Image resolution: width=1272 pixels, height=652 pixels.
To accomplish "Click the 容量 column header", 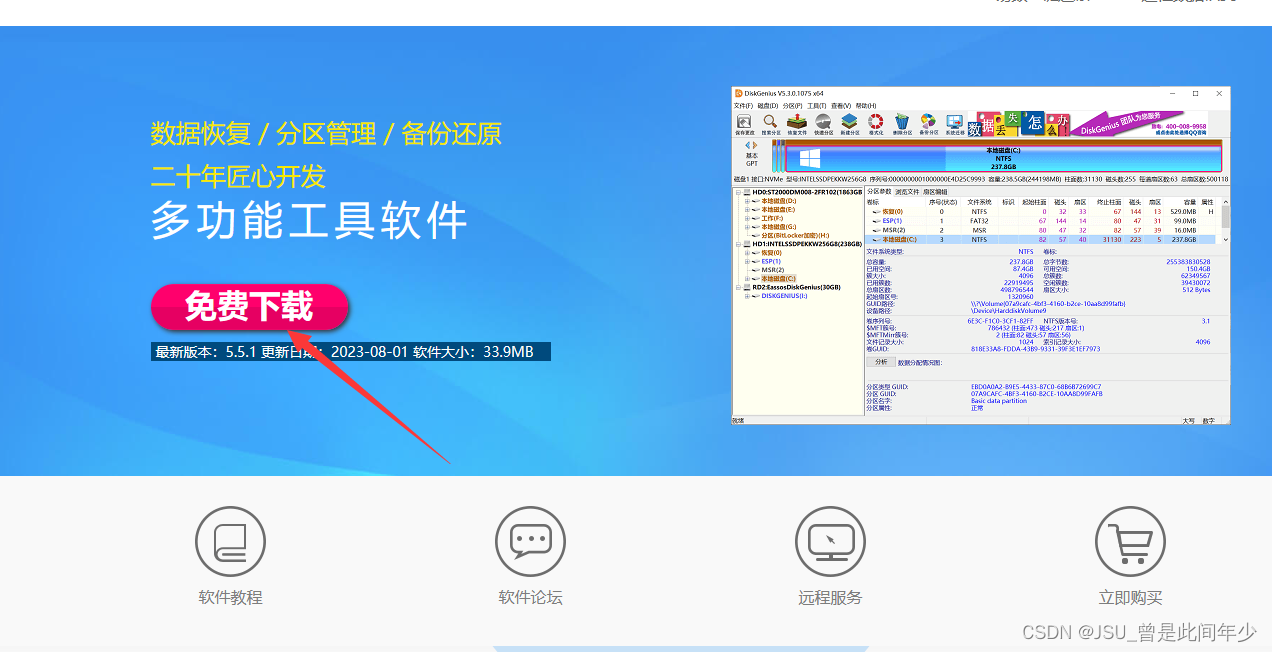I will [1181, 202].
